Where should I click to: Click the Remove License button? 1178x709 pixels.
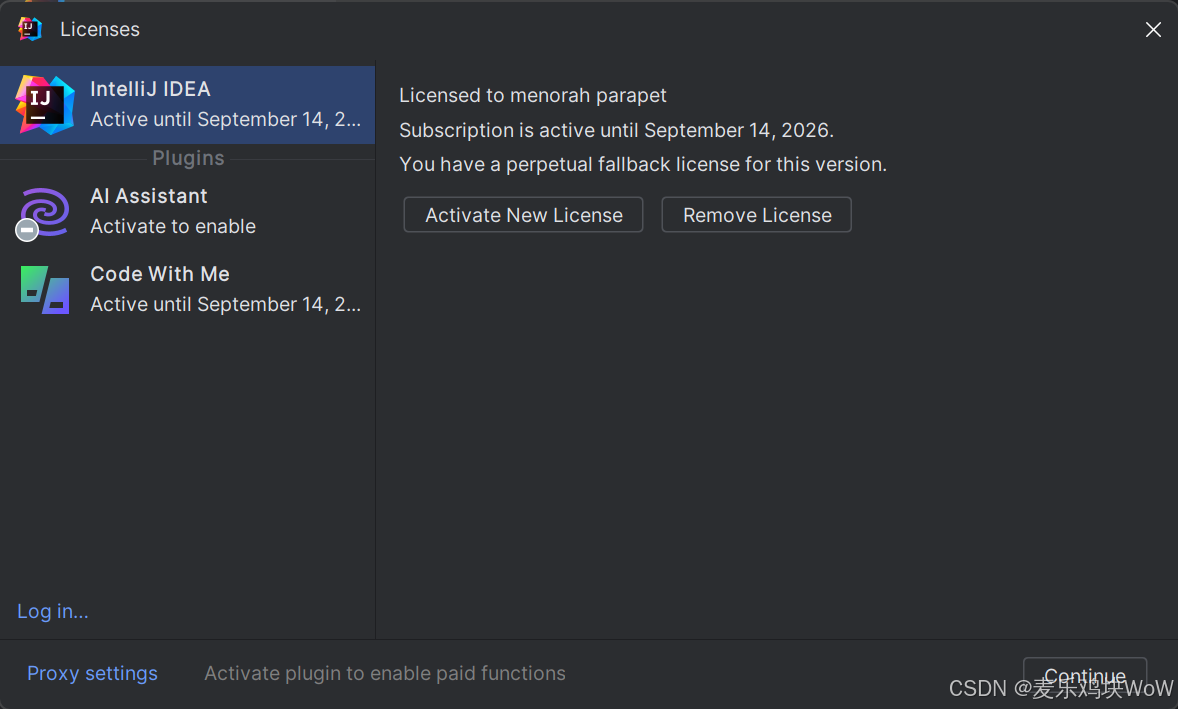point(757,215)
